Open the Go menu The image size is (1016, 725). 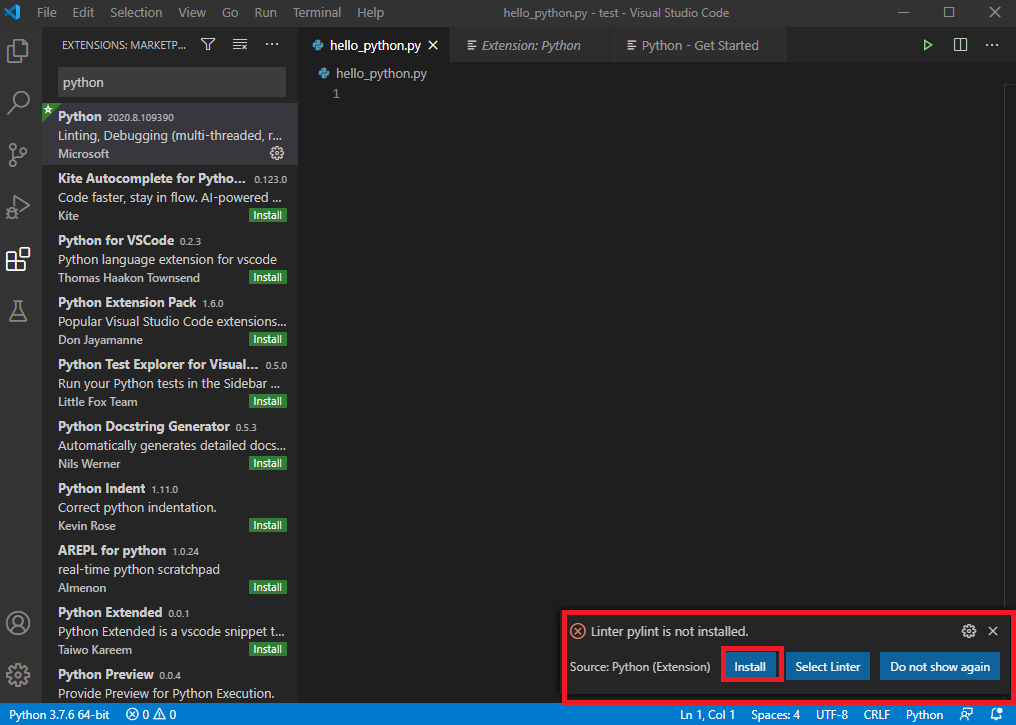point(230,12)
